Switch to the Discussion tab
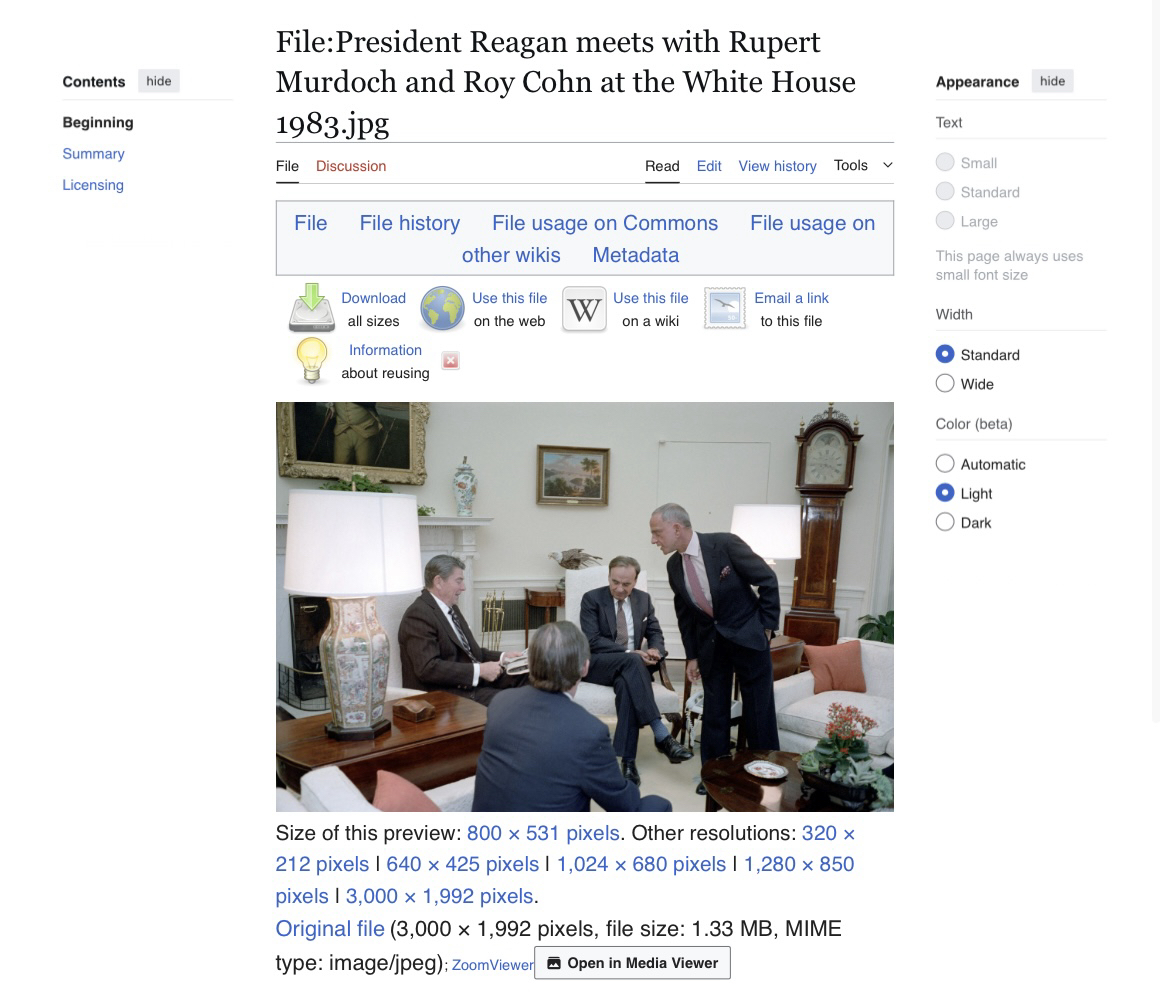The width and height of the screenshot is (1160, 995). [351, 166]
